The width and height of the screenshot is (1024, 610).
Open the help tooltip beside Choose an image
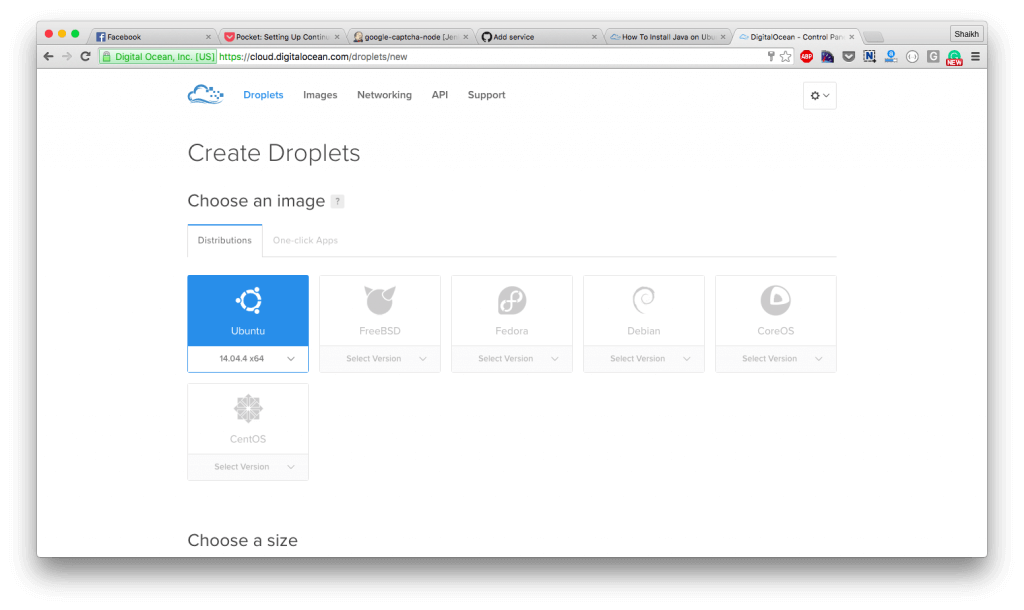[337, 201]
